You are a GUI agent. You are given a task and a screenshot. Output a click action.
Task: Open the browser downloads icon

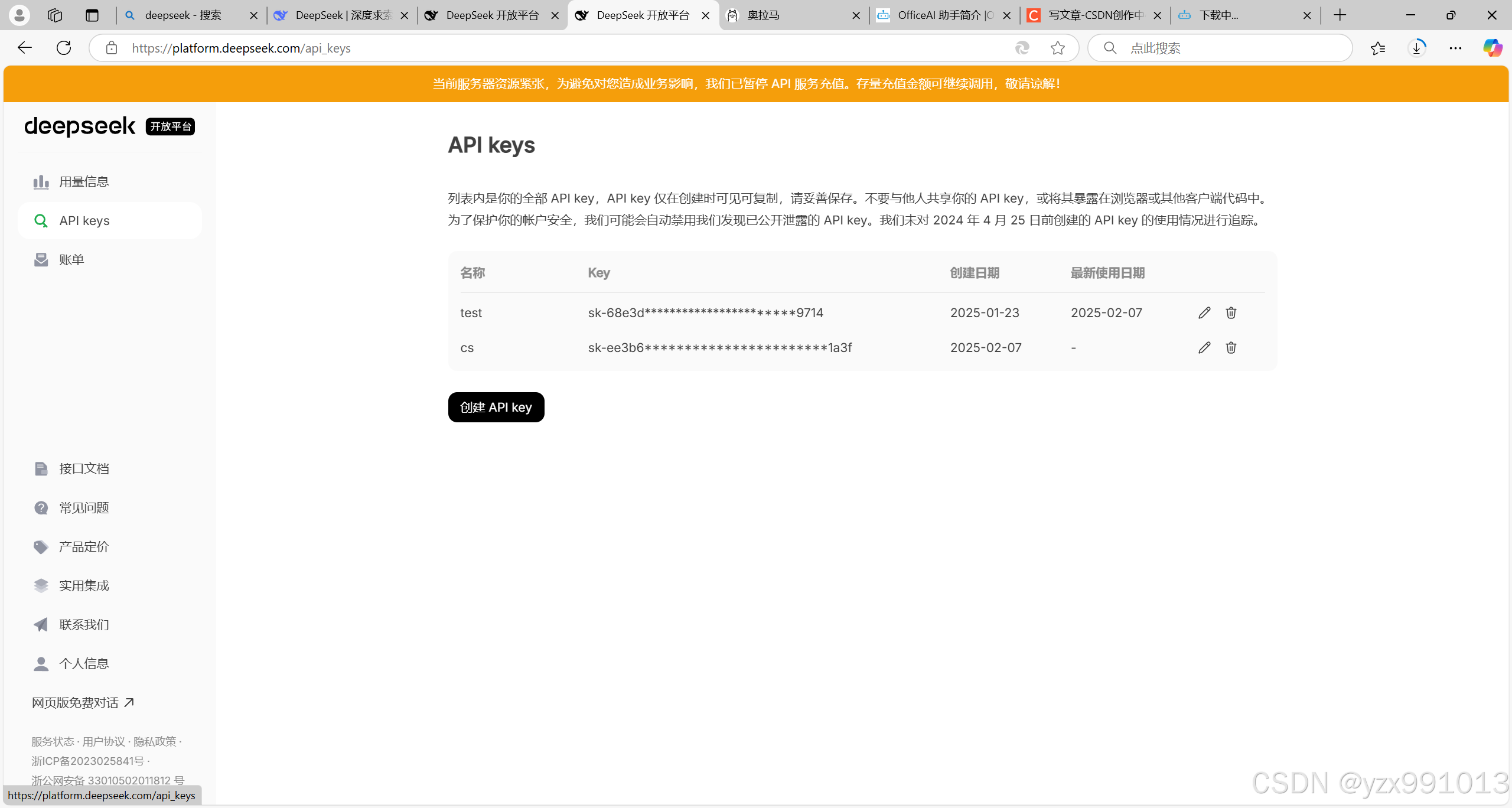1416,48
